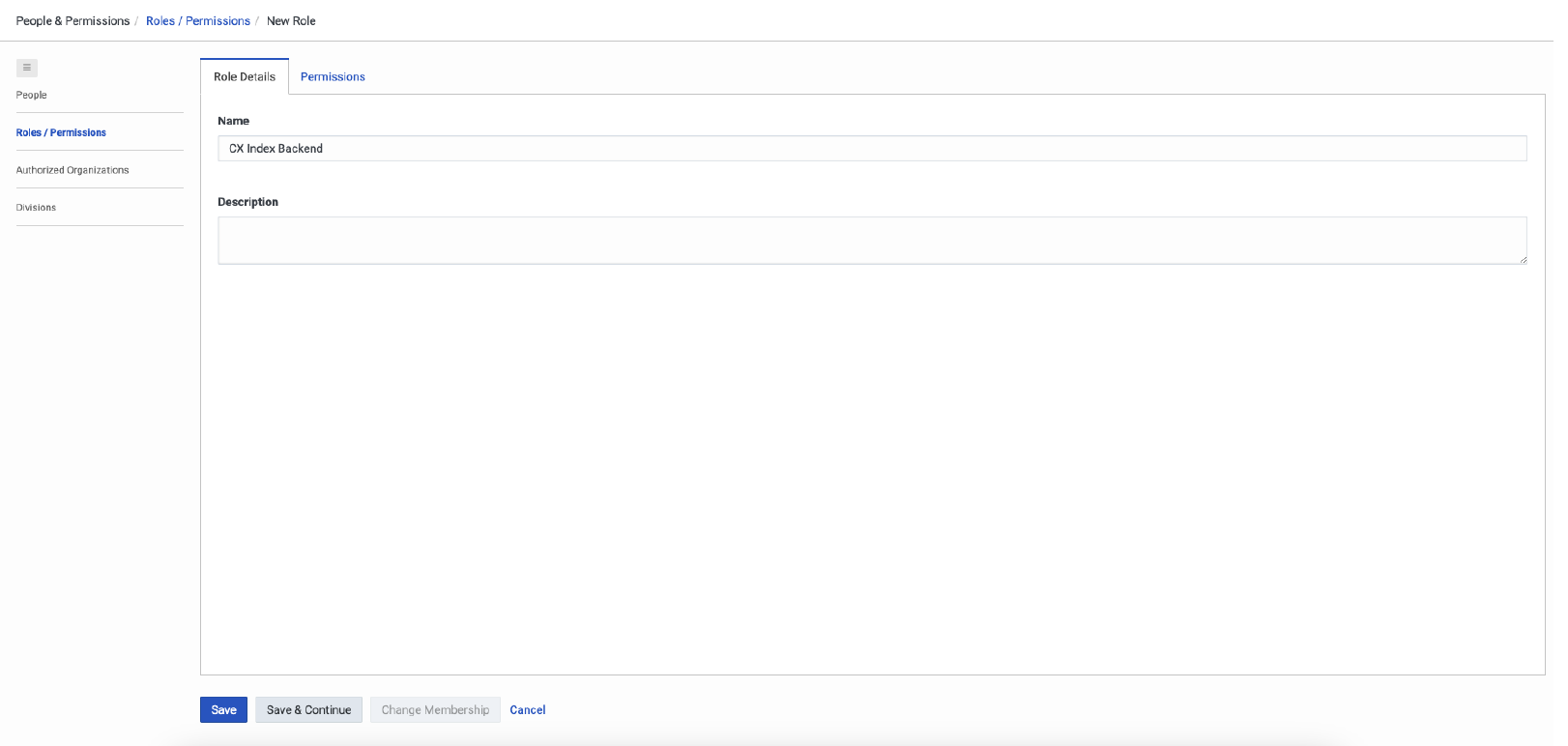This screenshot has width=1568, height=746.
Task: Click the New Role breadcrumb text
Action: pyautogui.click(x=291, y=20)
